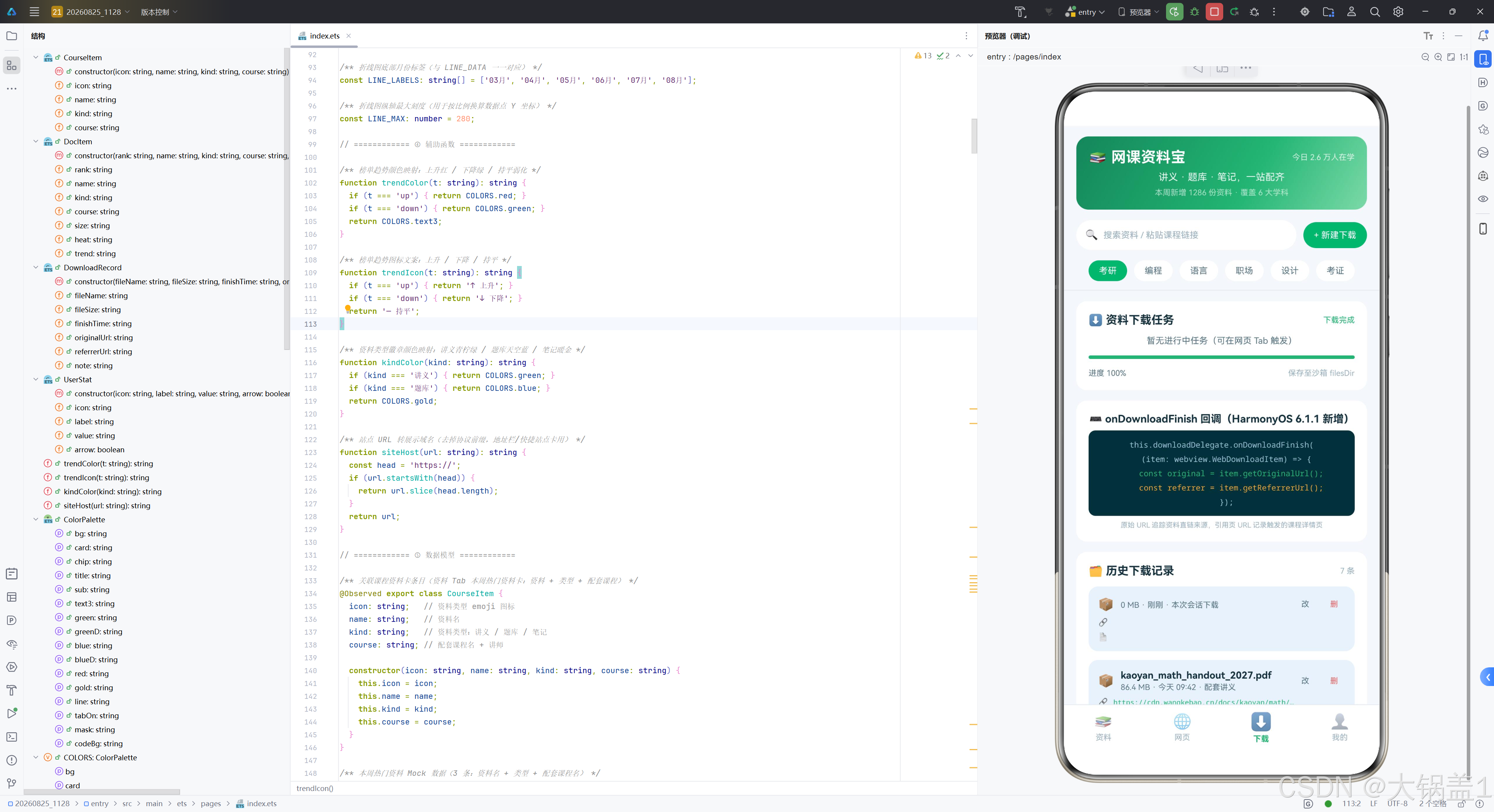Collapse the DownloadRecord tree node

click(35, 267)
